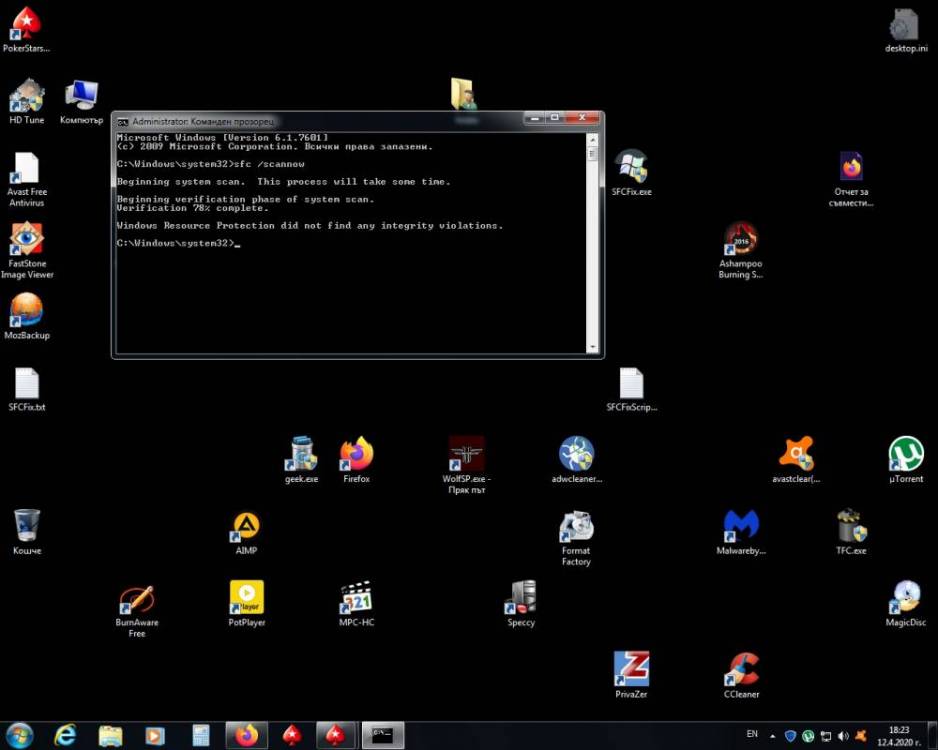Screen dimensions: 938x750
Task: Open the EN language indicator
Action: 752,734
